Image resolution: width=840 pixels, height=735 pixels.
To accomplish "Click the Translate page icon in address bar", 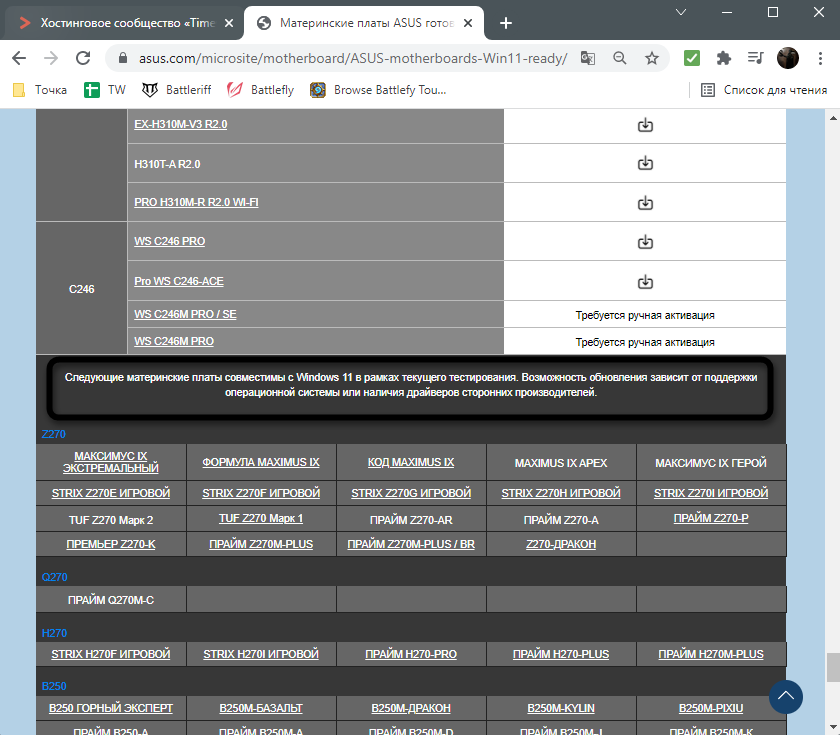I will click(x=588, y=58).
